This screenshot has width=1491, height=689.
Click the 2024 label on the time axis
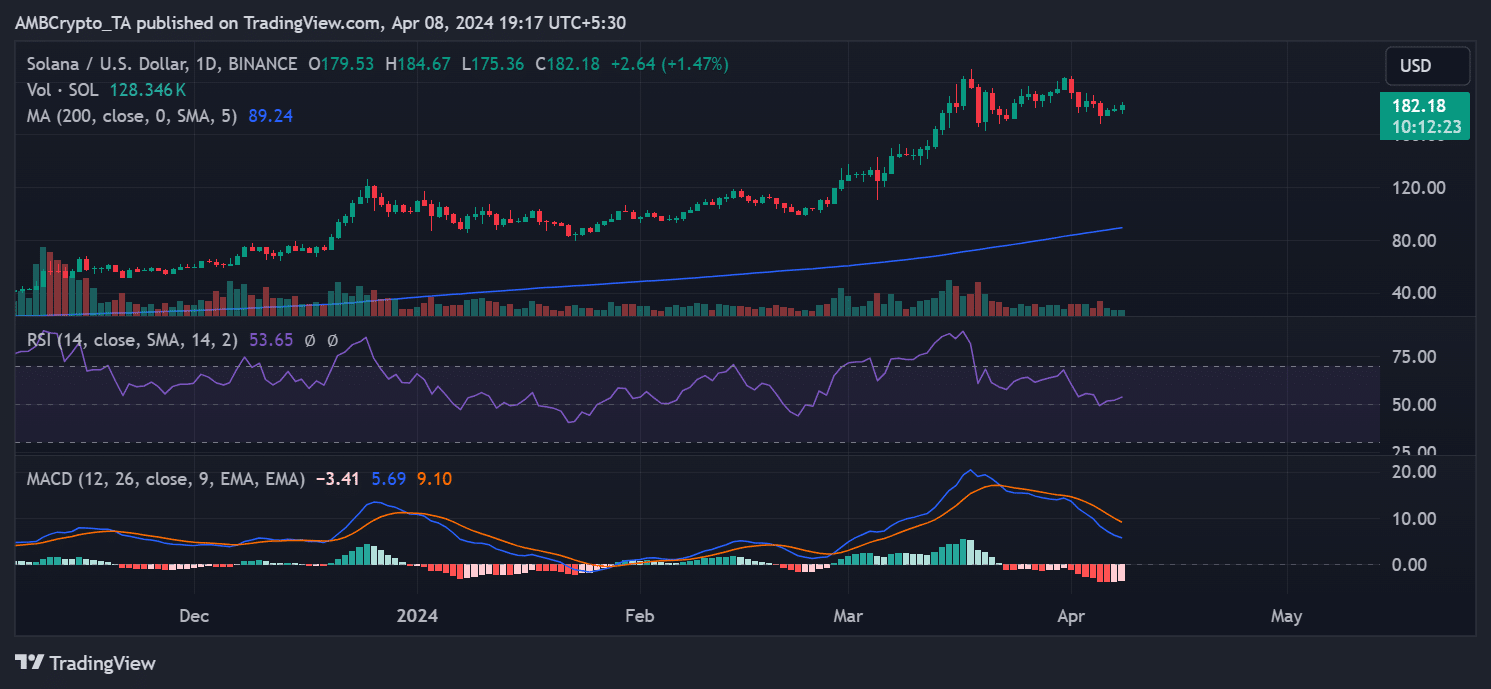point(417,616)
